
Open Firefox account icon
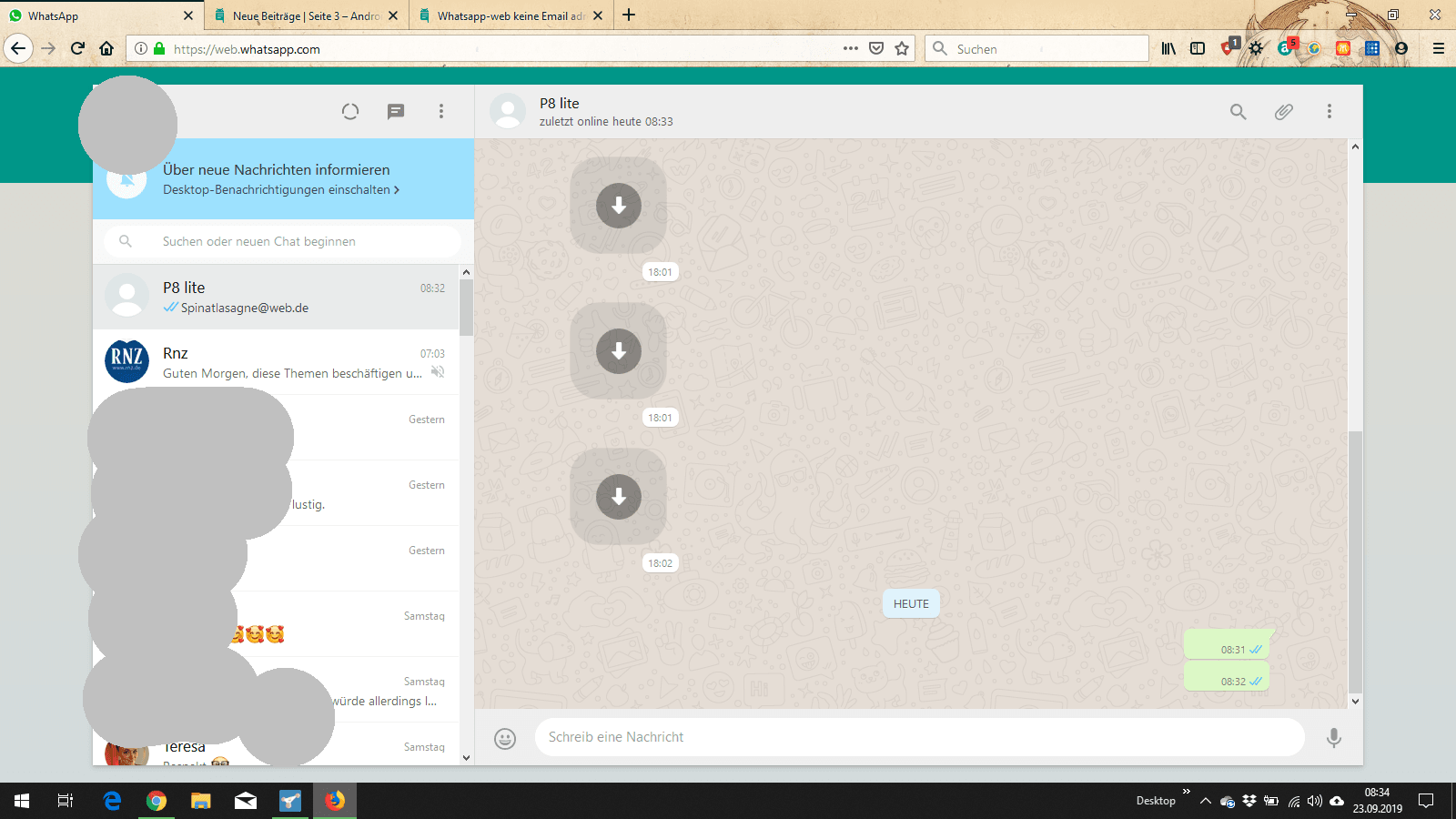tap(1401, 48)
